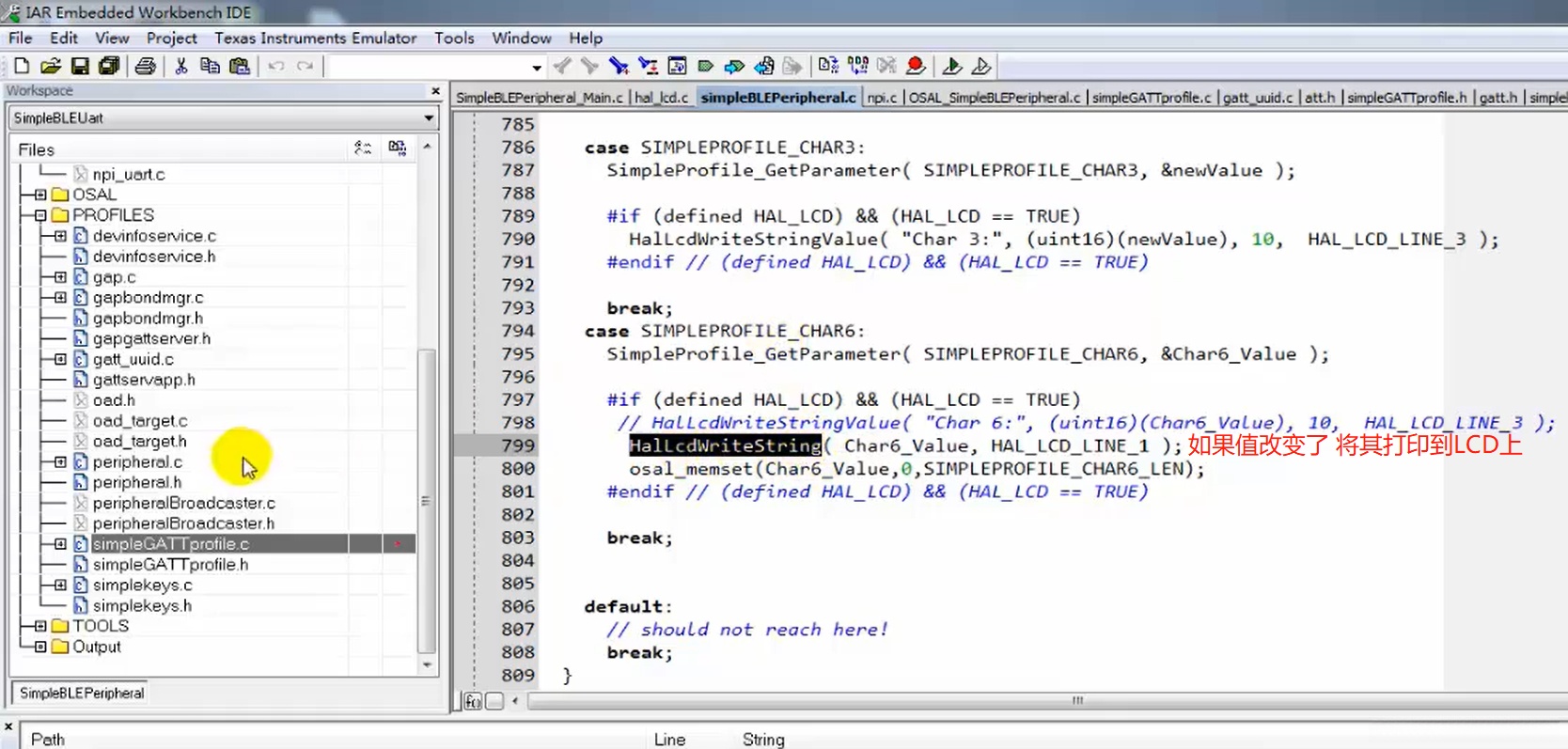Screen dimensions: 1568x749
Task: Click the Download and Debug green arrow icon
Action: point(951,66)
